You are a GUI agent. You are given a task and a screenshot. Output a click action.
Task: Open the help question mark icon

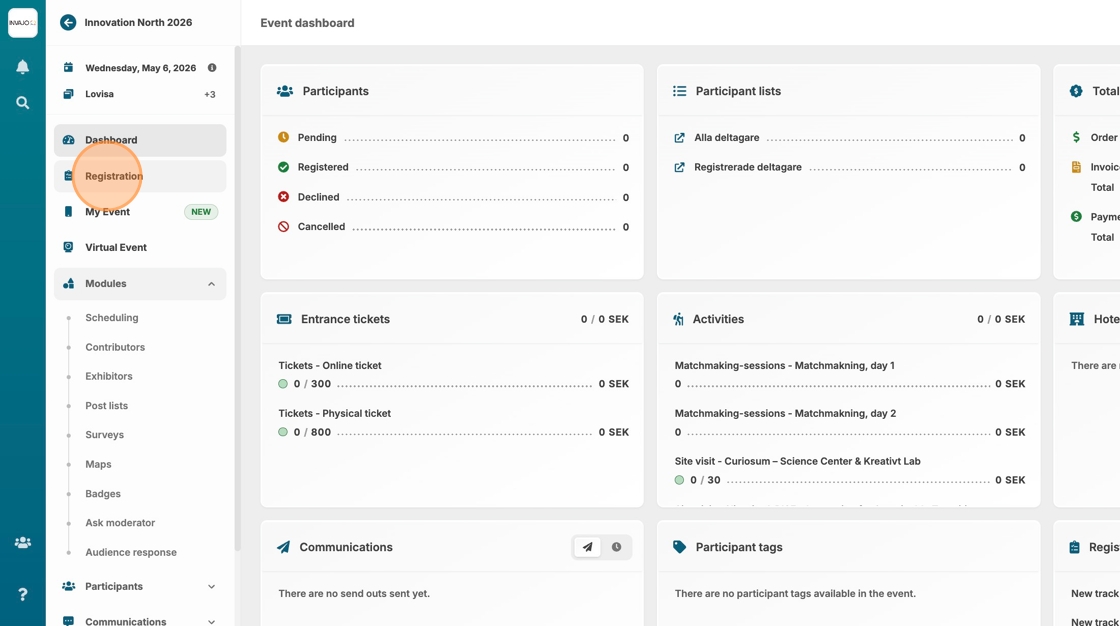(22, 594)
